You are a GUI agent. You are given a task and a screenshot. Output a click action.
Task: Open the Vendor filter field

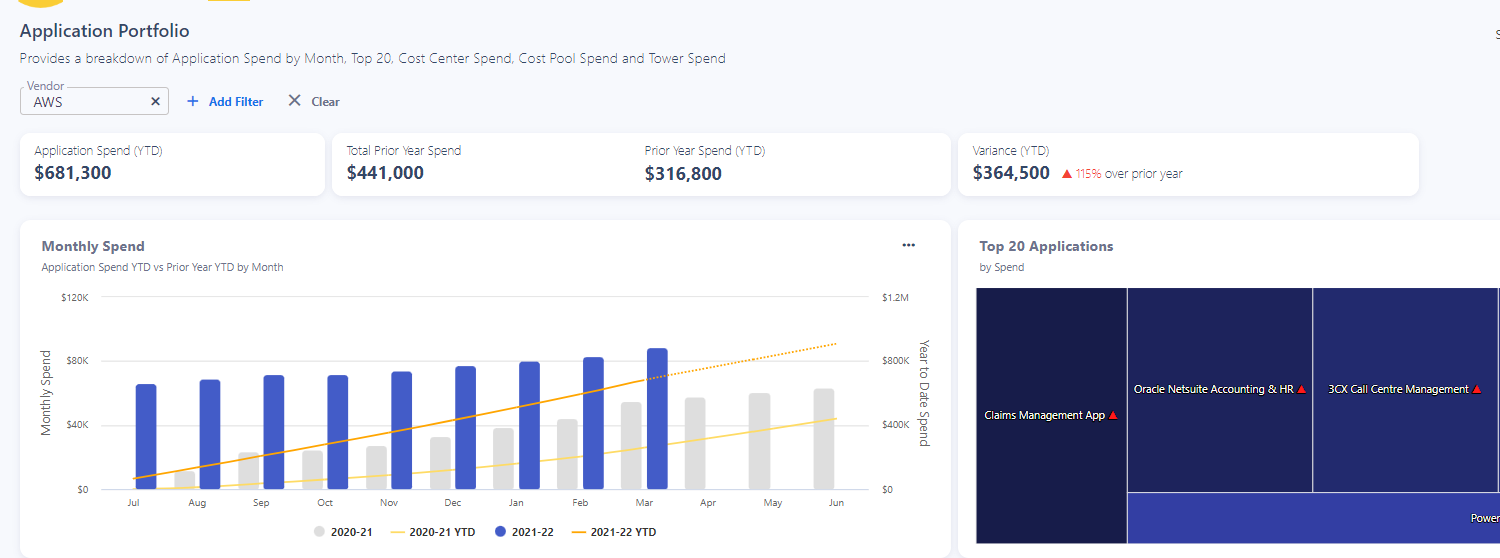point(85,101)
